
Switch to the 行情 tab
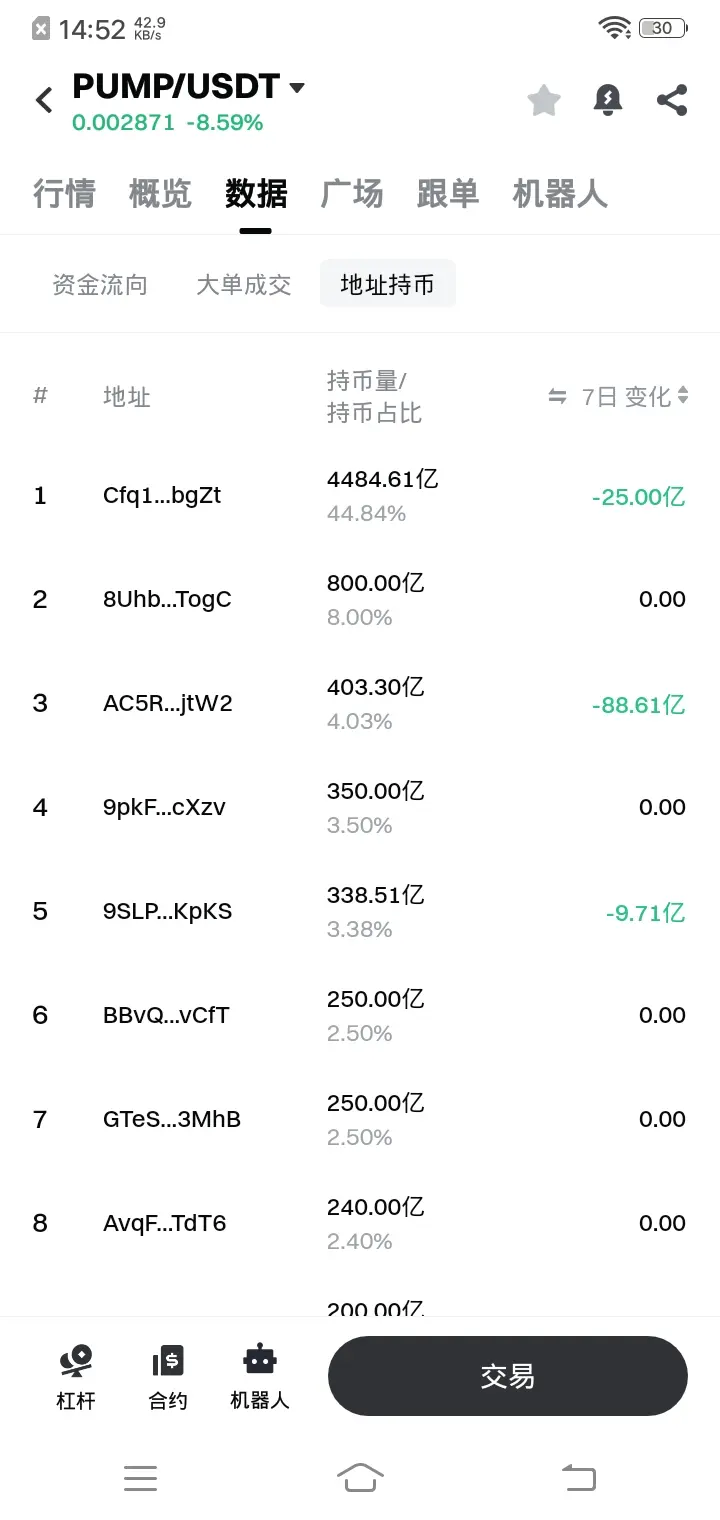point(64,193)
